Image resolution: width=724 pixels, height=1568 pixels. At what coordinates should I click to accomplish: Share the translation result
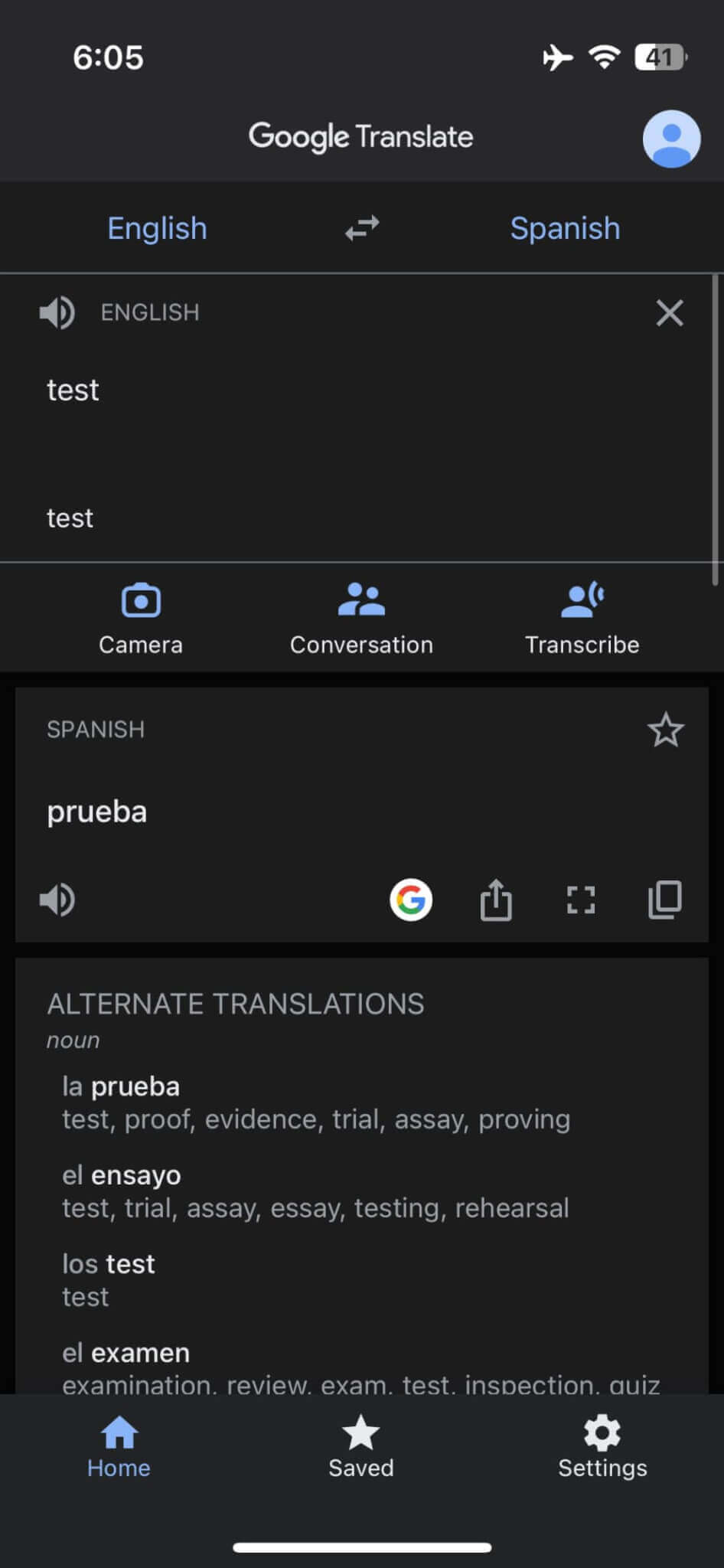[x=496, y=900]
